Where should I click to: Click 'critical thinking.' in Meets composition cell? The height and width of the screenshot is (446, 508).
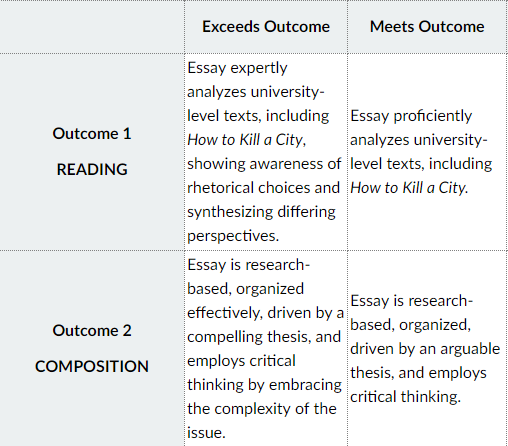pyautogui.click(x=405, y=397)
